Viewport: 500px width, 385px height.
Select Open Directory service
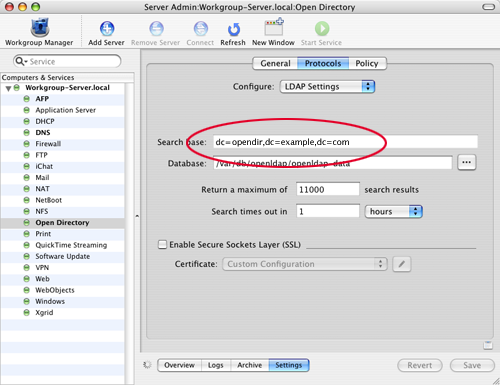(x=62, y=223)
